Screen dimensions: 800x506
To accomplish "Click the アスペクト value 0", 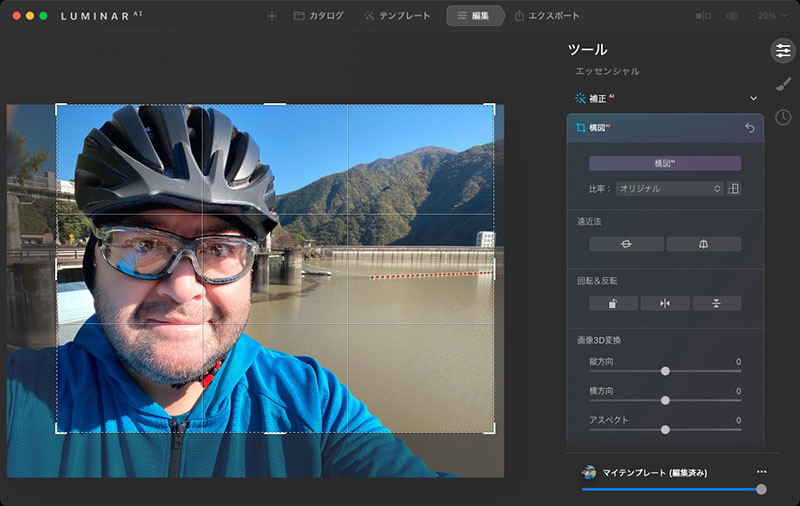I will click(738, 420).
